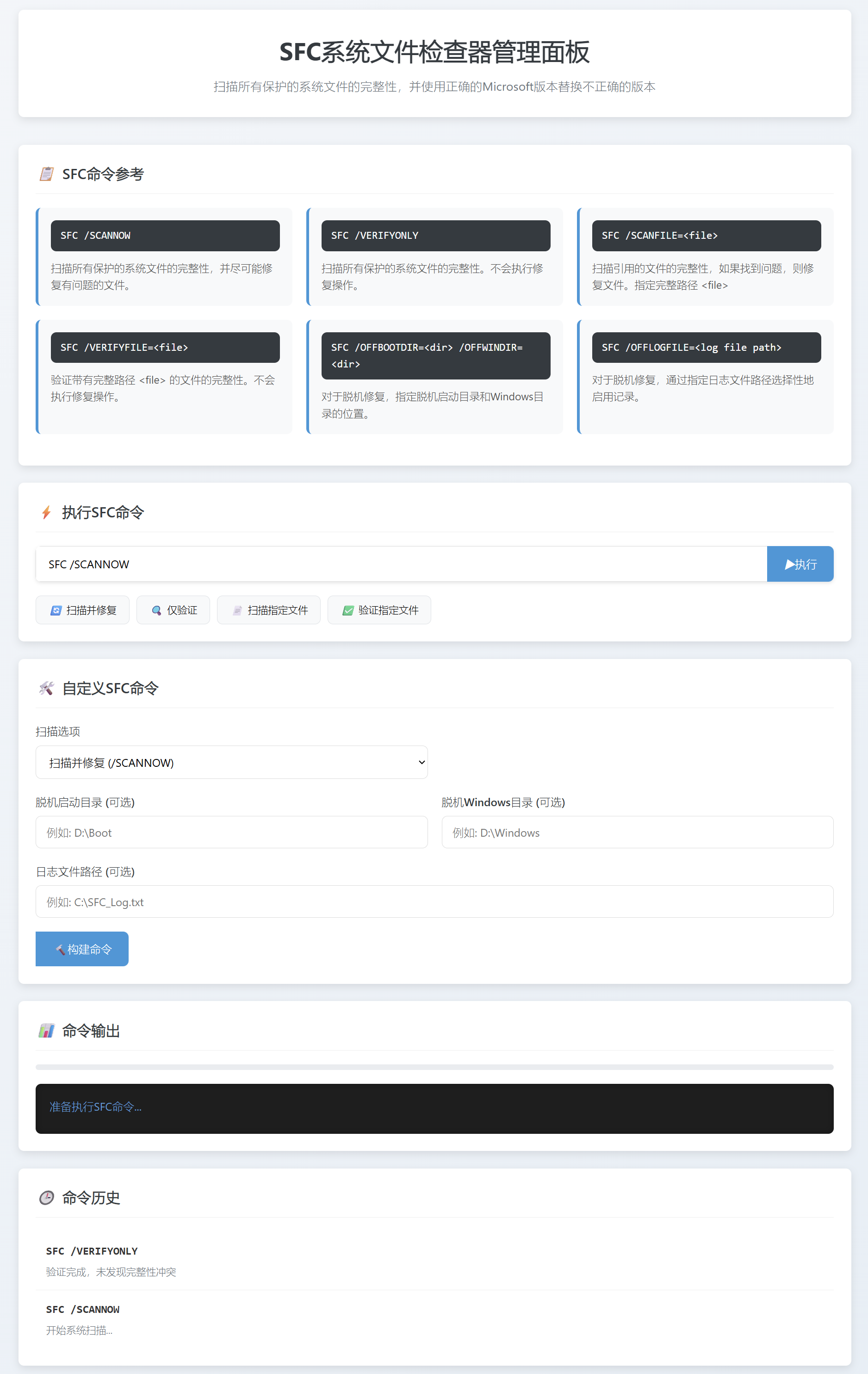Click the 验证完成，未发现完整性冲突 history result
The width and height of the screenshot is (868, 1374).
[111, 1272]
